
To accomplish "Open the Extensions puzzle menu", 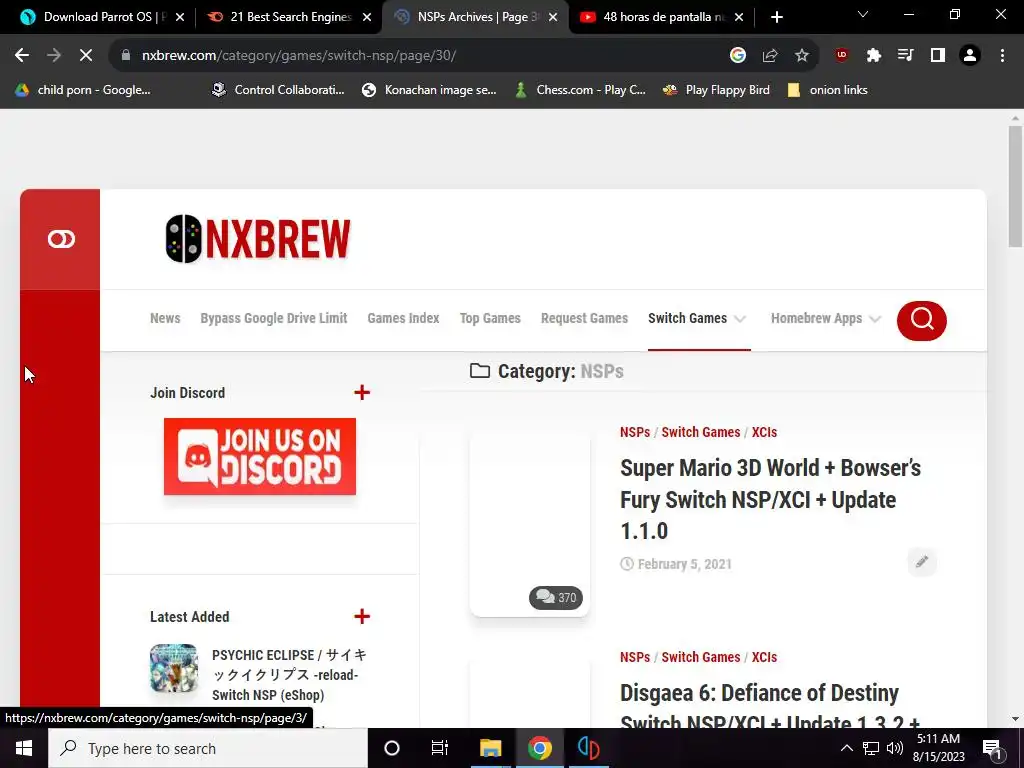I will [x=874, y=56].
